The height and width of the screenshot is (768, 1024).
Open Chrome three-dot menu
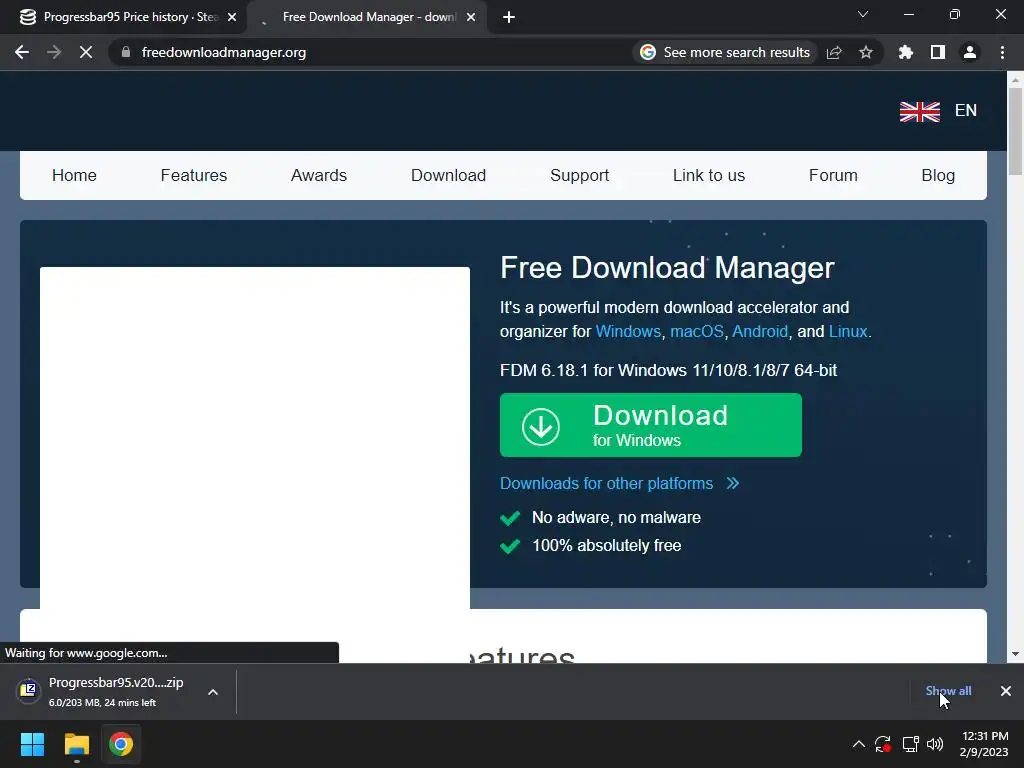(1002, 52)
